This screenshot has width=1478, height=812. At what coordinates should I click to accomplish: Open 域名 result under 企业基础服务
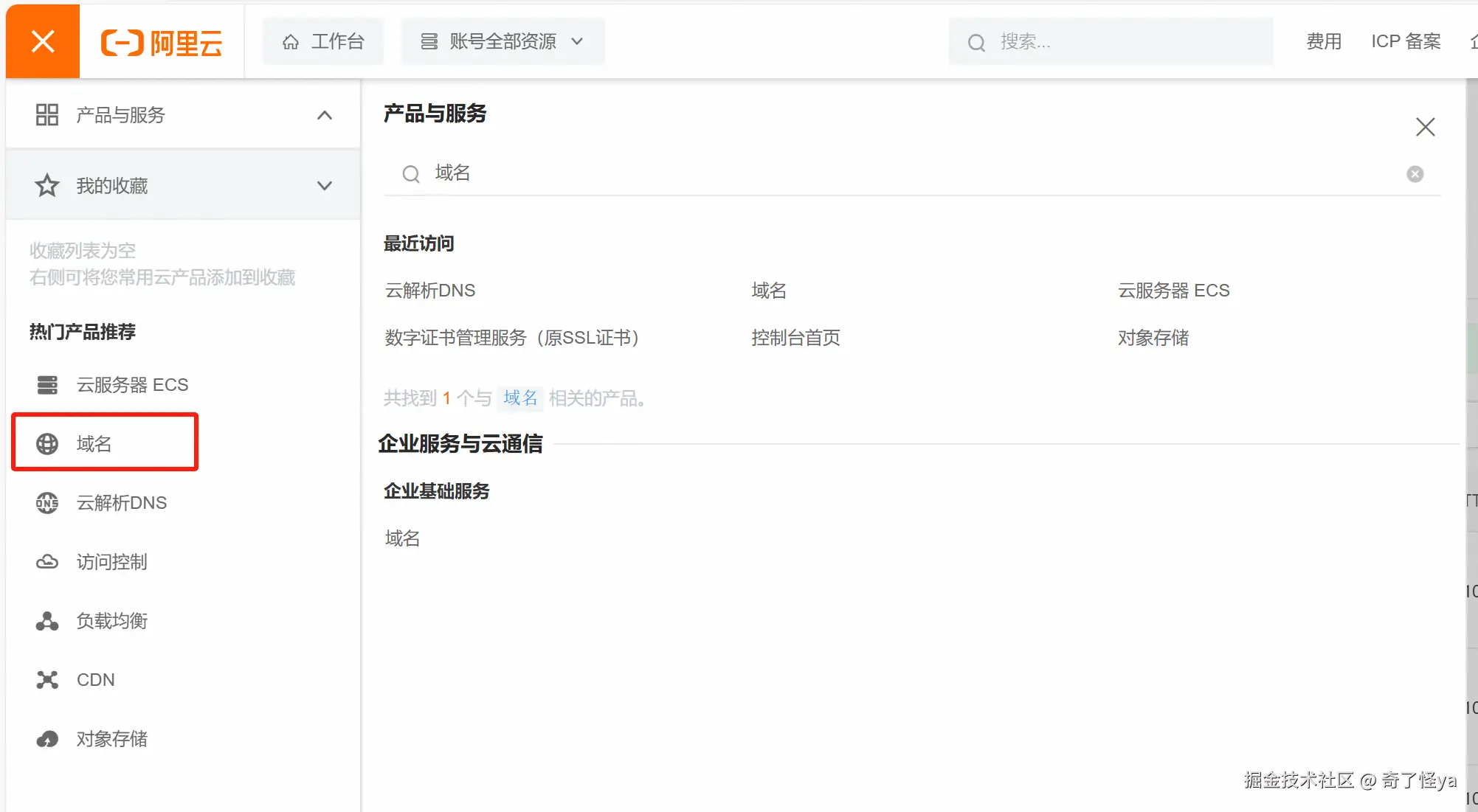point(402,538)
